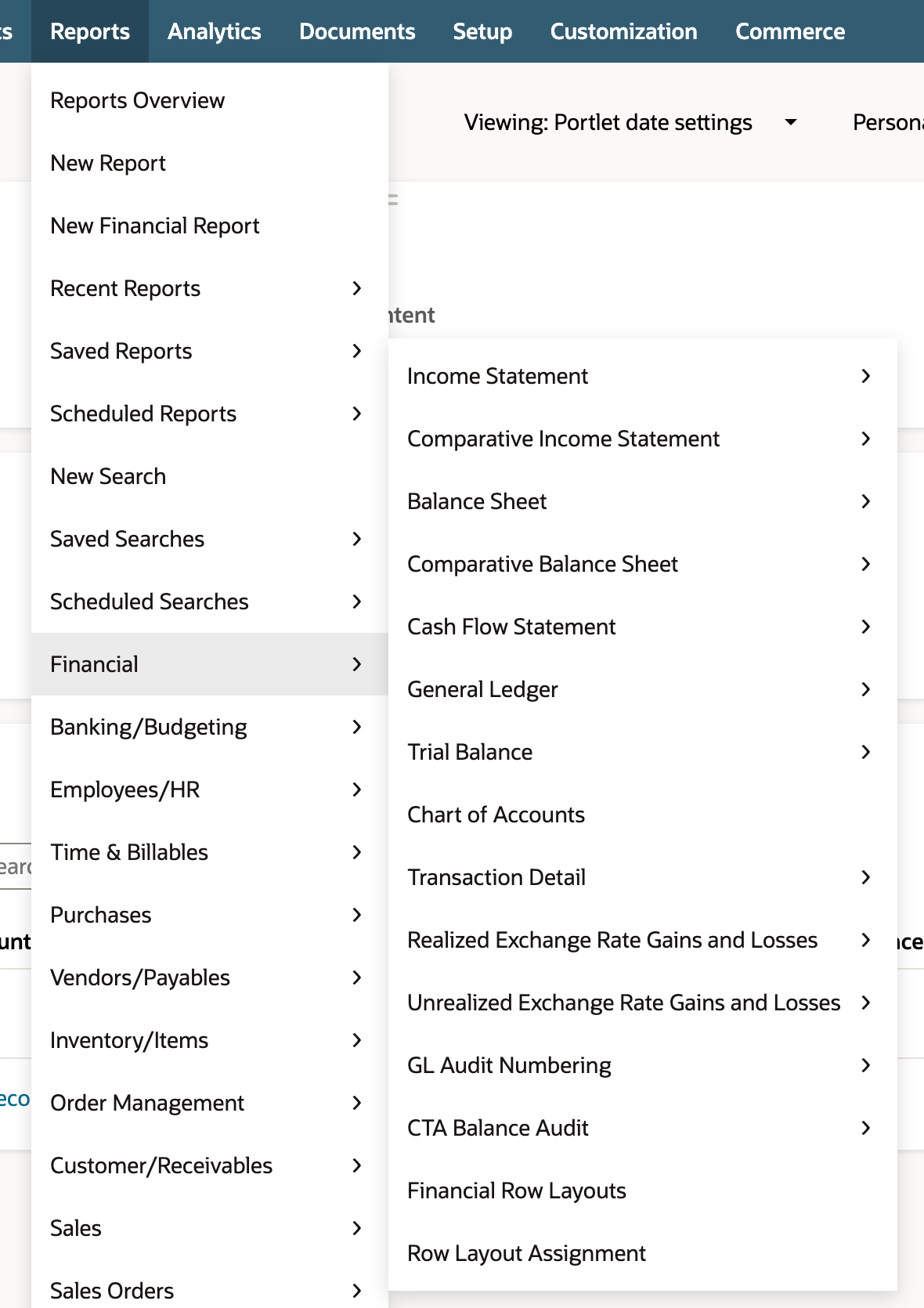The width and height of the screenshot is (924, 1308).
Task: Expand CTA Balance Audit chevron
Action: click(866, 1128)
